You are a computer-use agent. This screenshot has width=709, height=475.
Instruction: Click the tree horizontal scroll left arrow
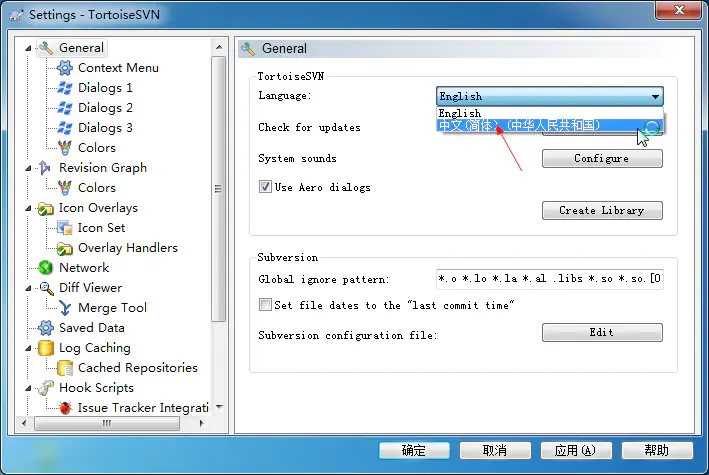point(24,423)
